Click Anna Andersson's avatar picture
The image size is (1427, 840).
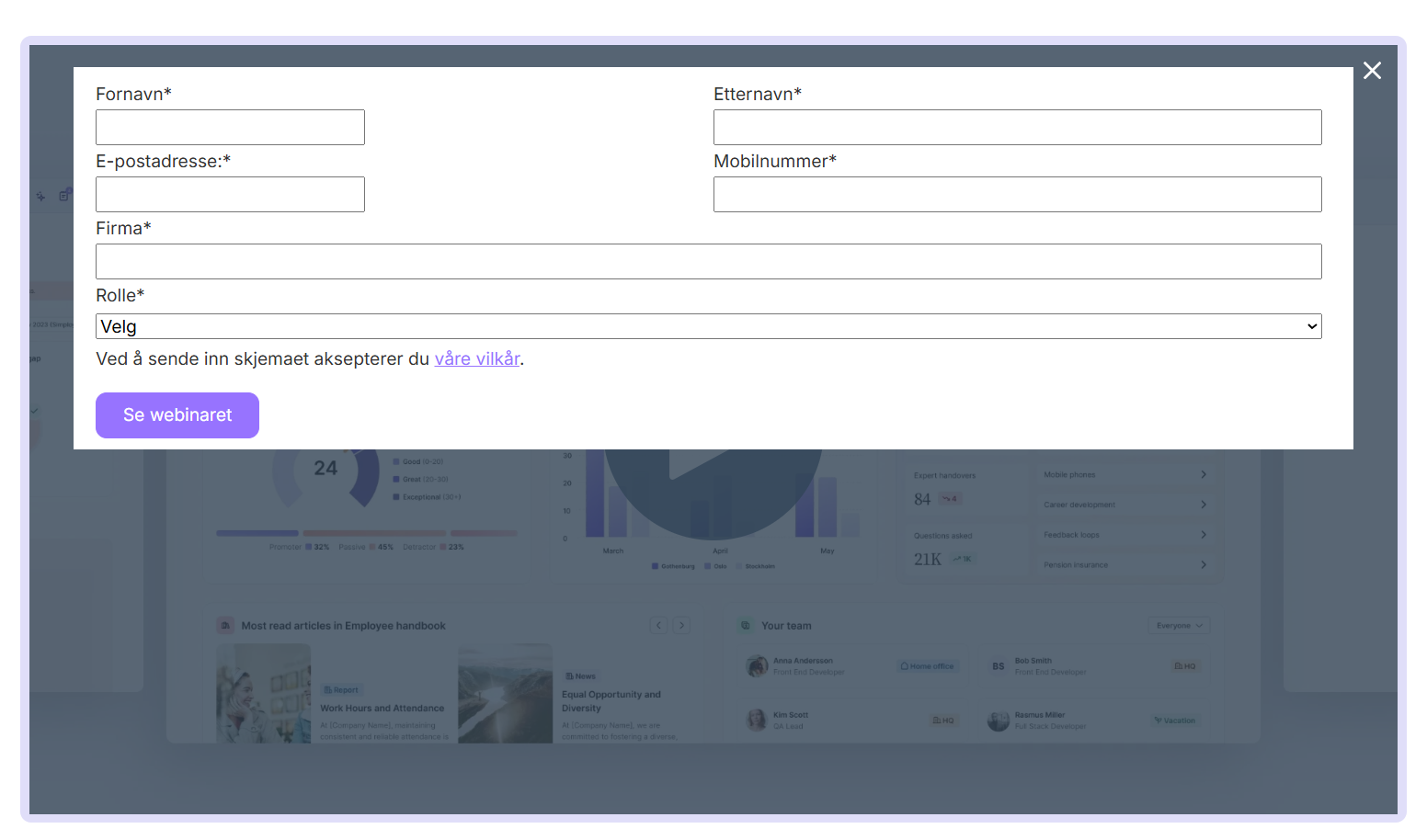pyautogui.click(x=757, y=666)
